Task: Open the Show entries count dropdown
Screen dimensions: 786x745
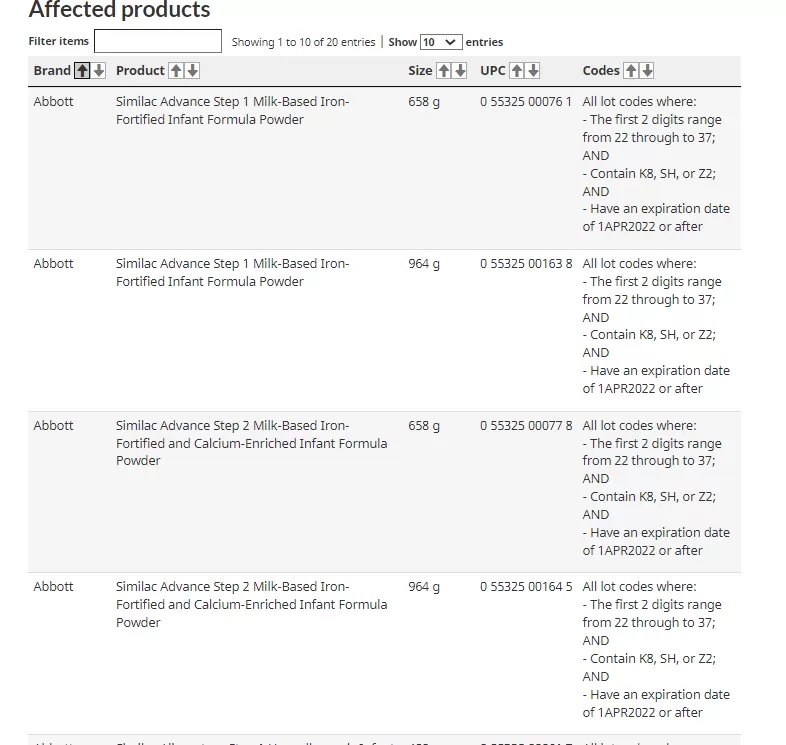Action: [x=441, y=42]
